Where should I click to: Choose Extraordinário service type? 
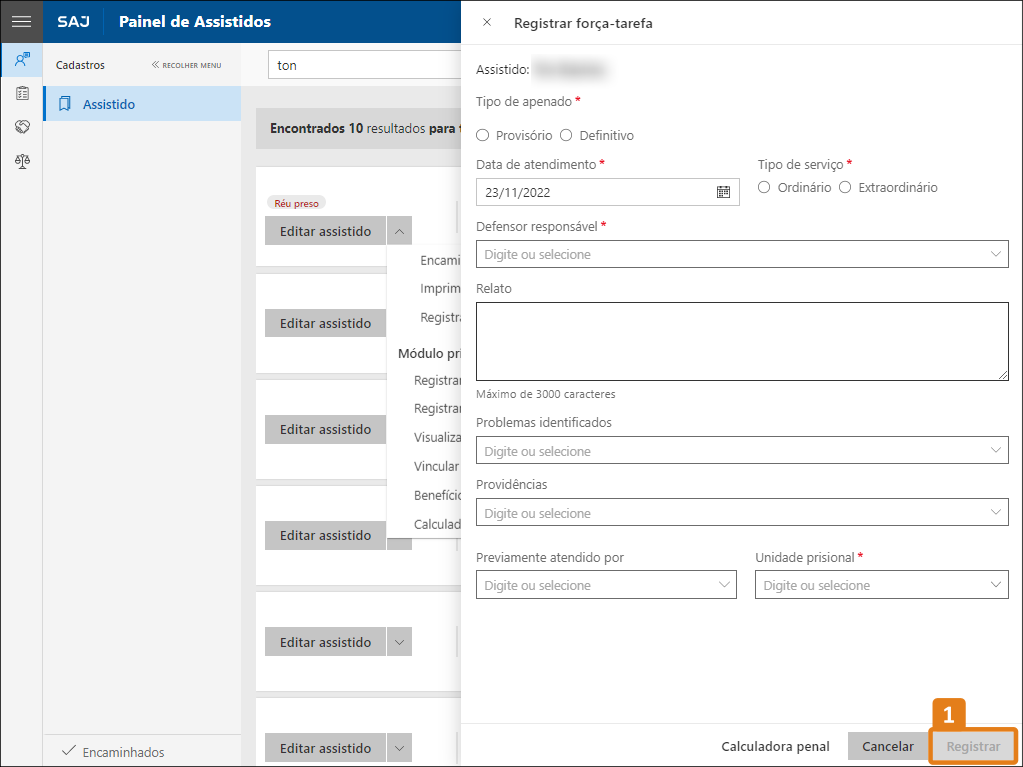pyautogui.click(x=845, y=187)
